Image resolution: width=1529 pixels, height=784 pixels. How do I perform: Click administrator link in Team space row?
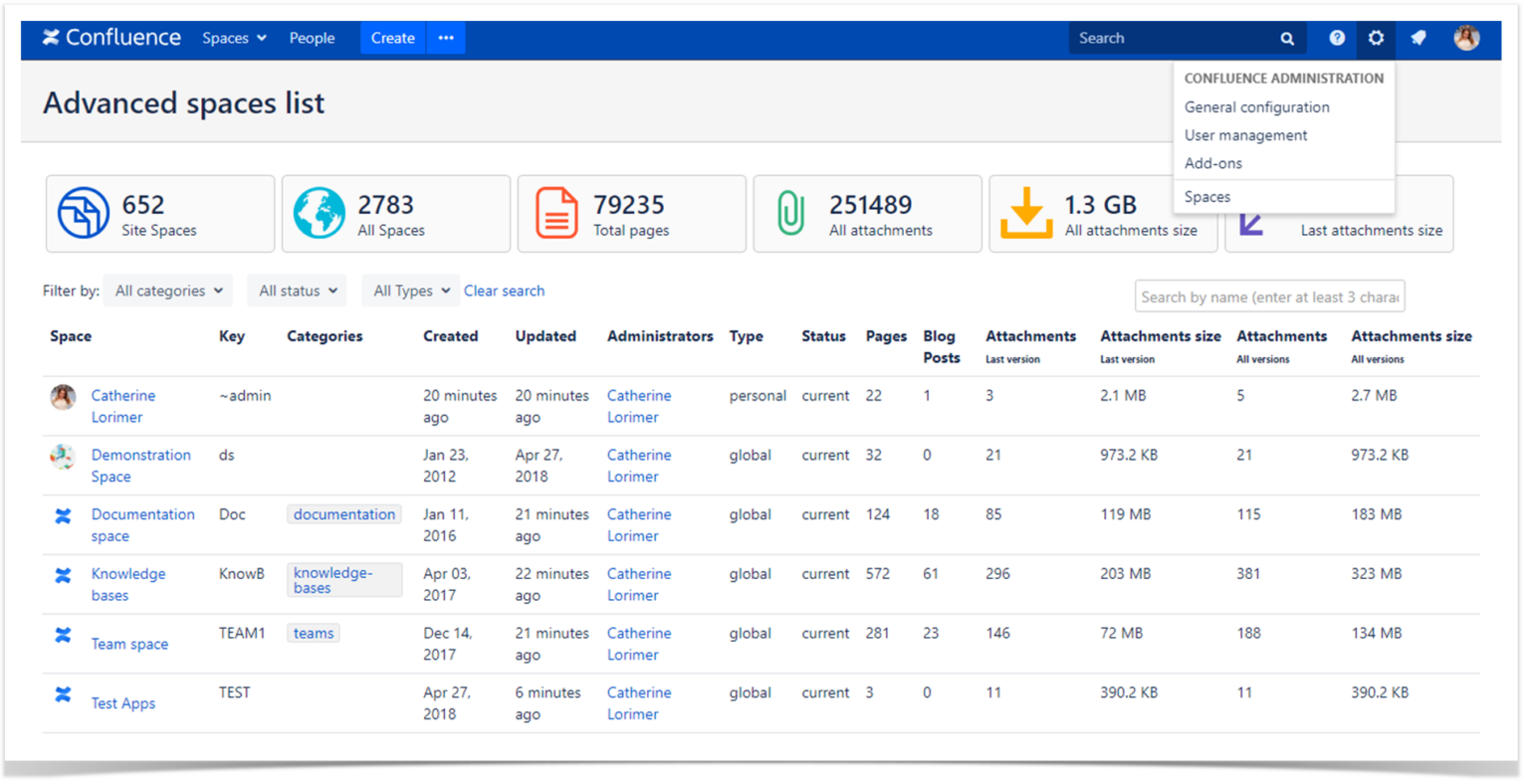639,644
